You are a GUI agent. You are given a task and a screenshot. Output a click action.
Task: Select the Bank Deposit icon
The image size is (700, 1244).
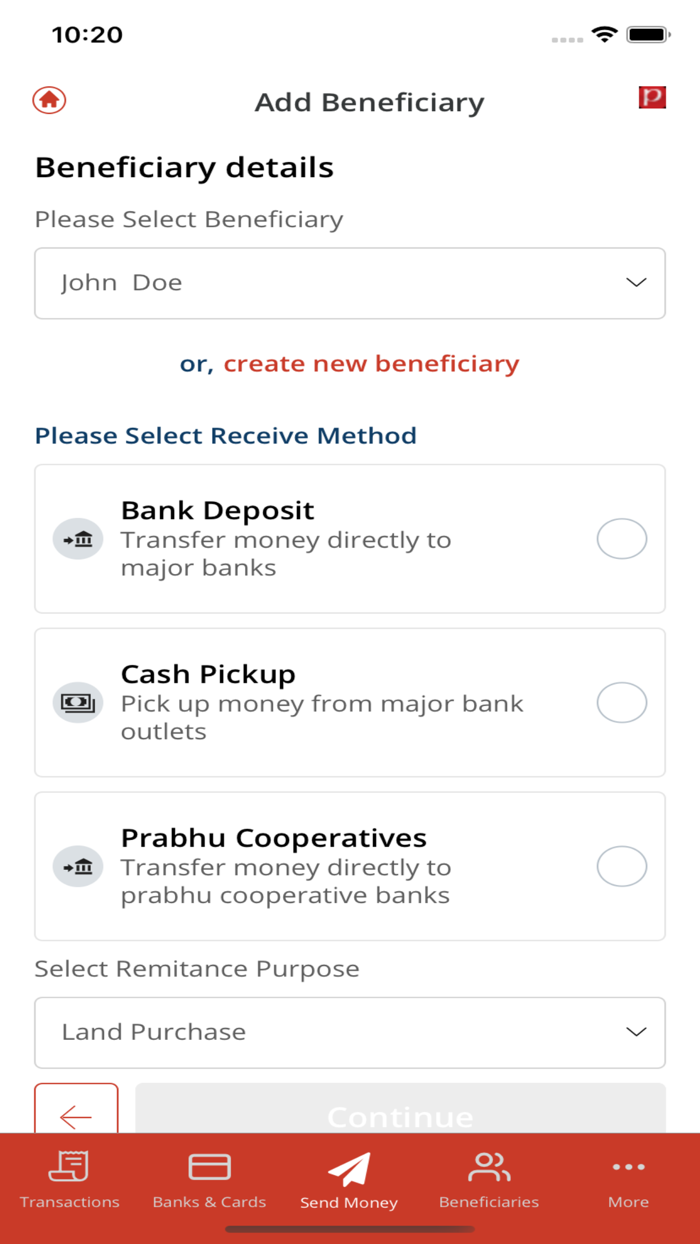(x=77, y=538)
